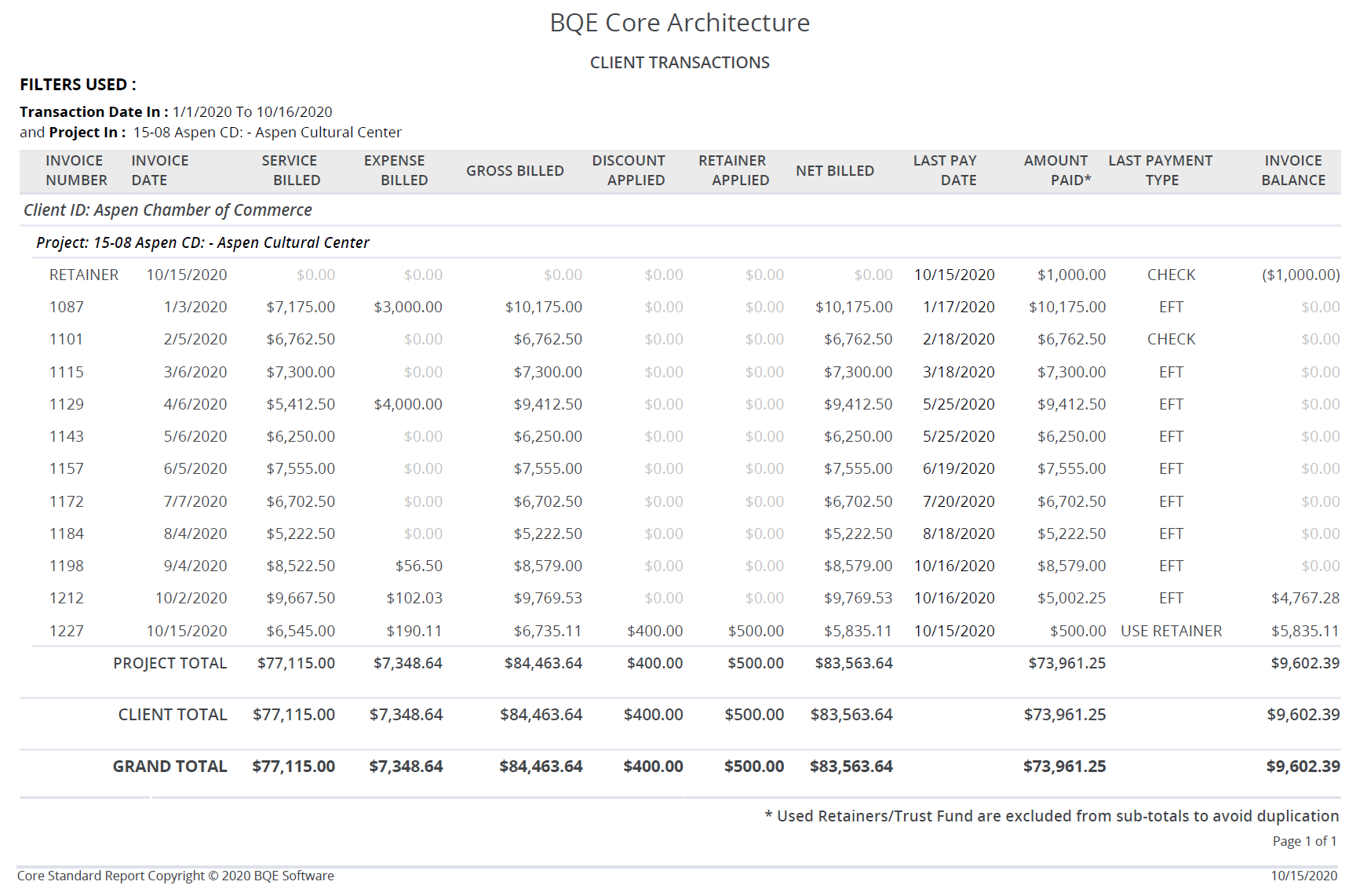Select the CLIENT TRANSACTIONS heading
The width and height of the screenshot is (1367, 896).
680,63
